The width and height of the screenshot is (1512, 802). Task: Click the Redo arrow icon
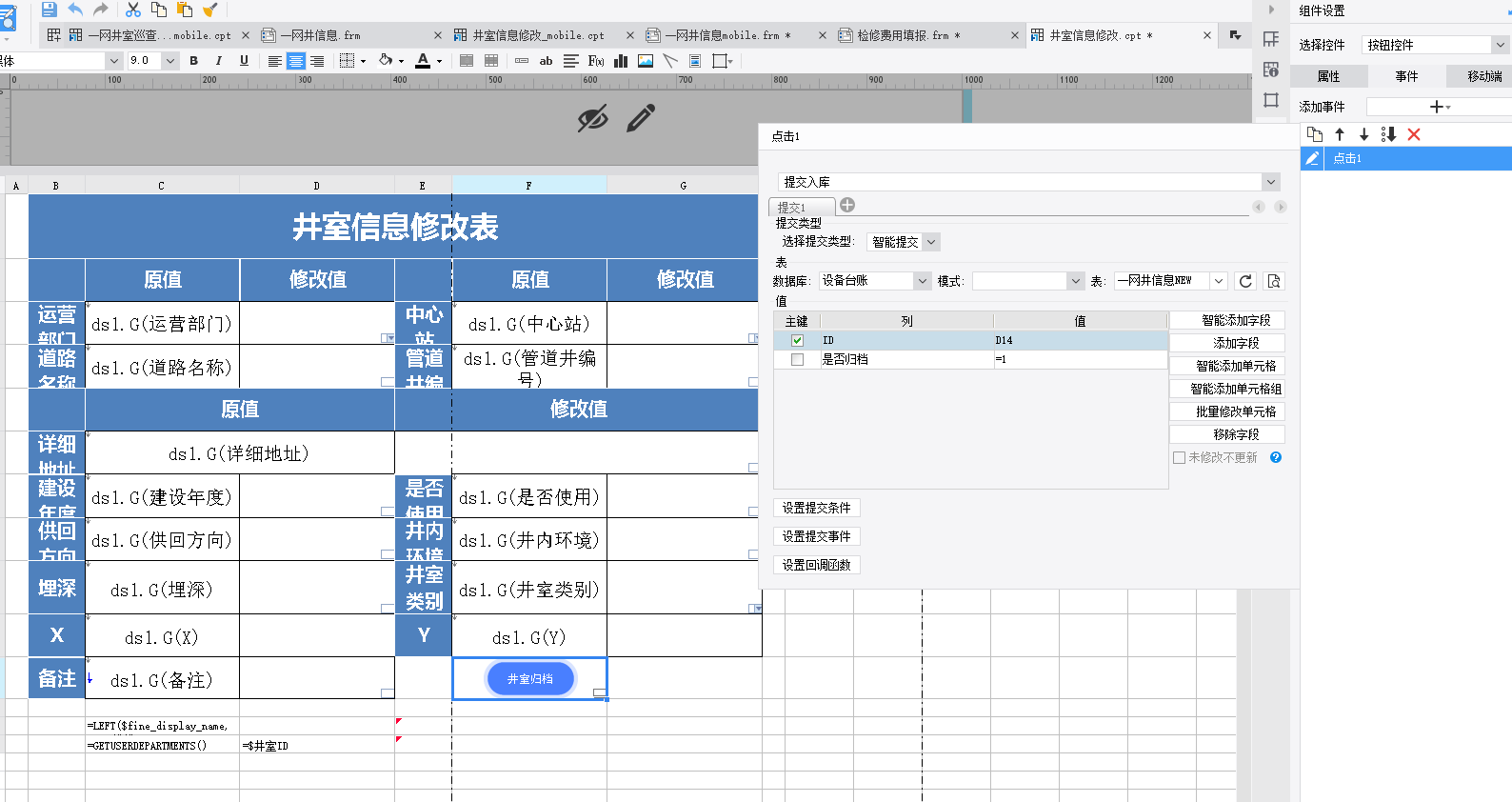[101, 10]
